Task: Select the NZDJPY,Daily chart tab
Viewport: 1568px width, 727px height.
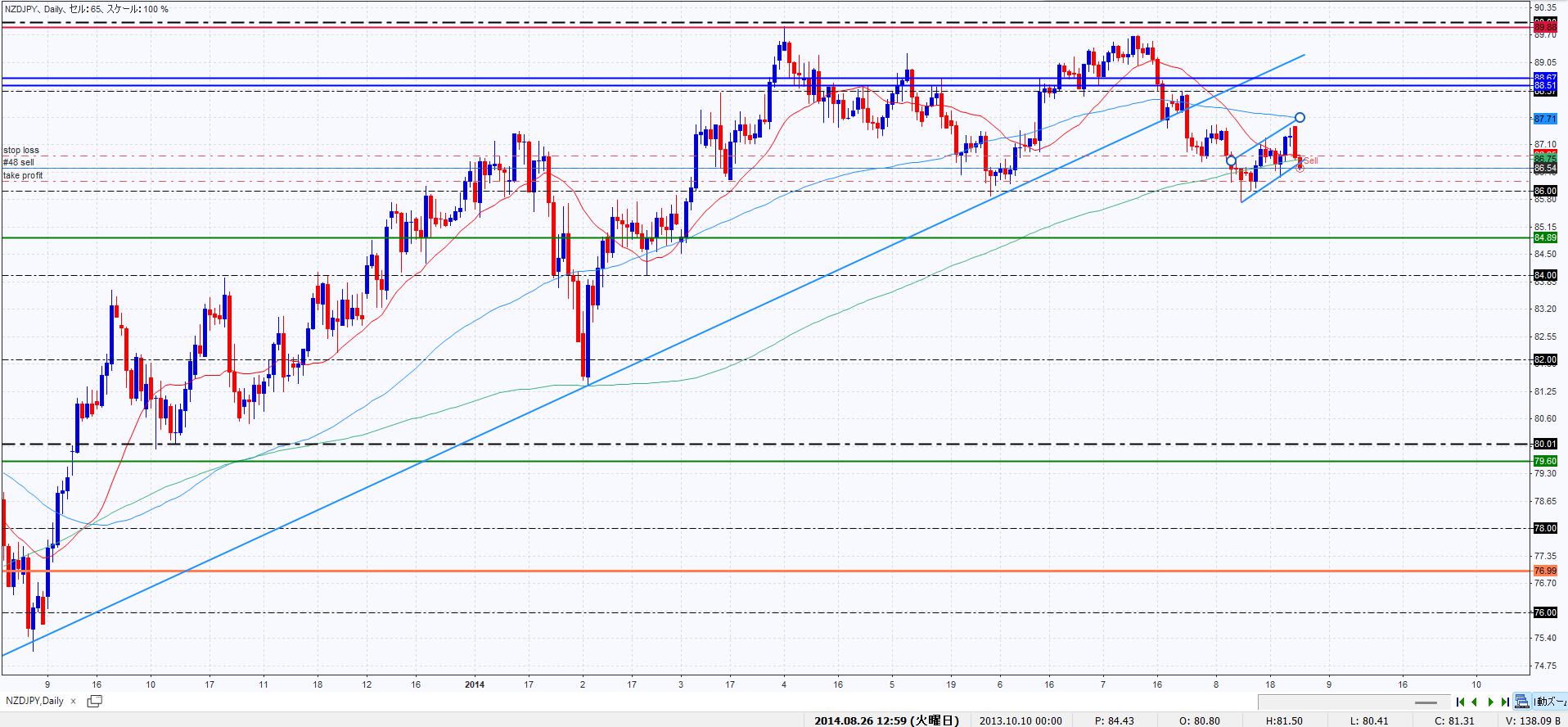Action: pyautogui.click(x=34, y=701)
